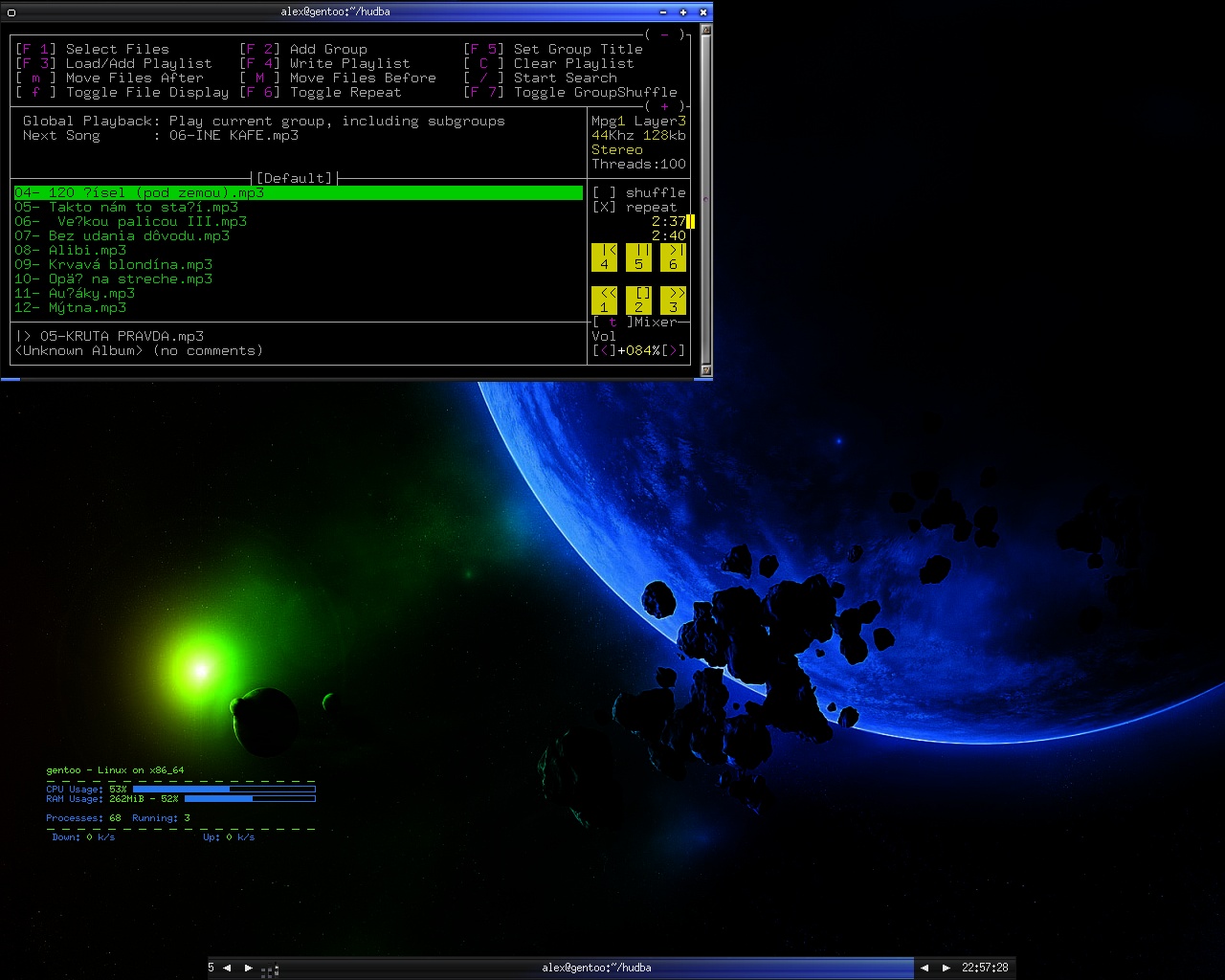Skip to next track button

pos(673,256)
